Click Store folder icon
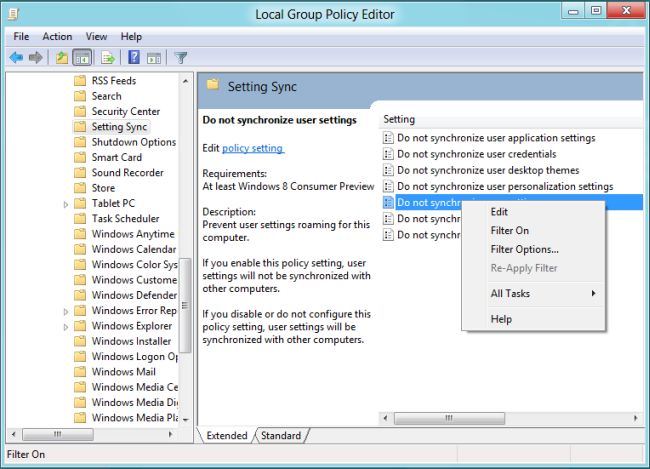 point(80,188)
